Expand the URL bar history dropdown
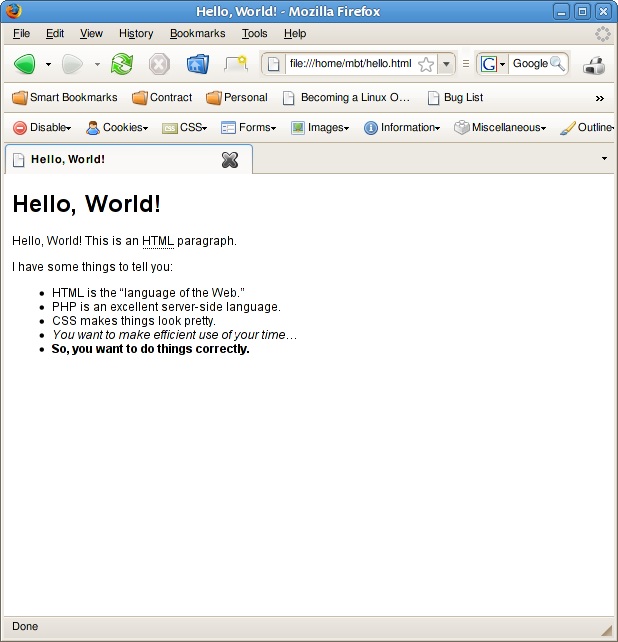The width and height of the screenshot is (618, 642). (x=446, y=64)
